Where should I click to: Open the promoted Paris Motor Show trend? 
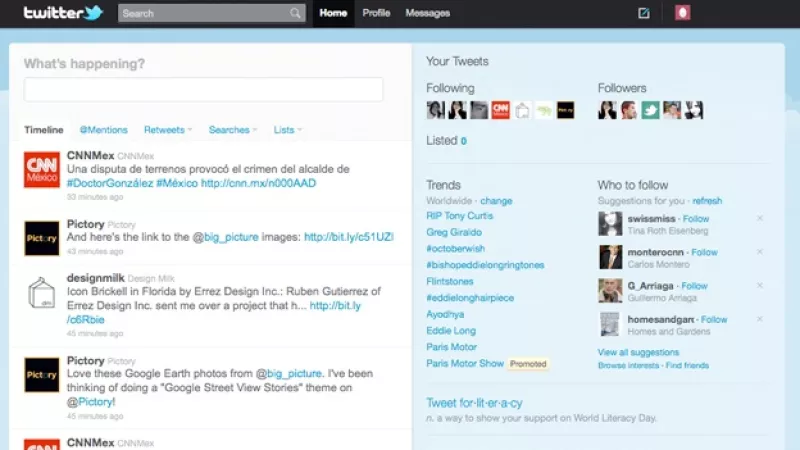(465, 363)
